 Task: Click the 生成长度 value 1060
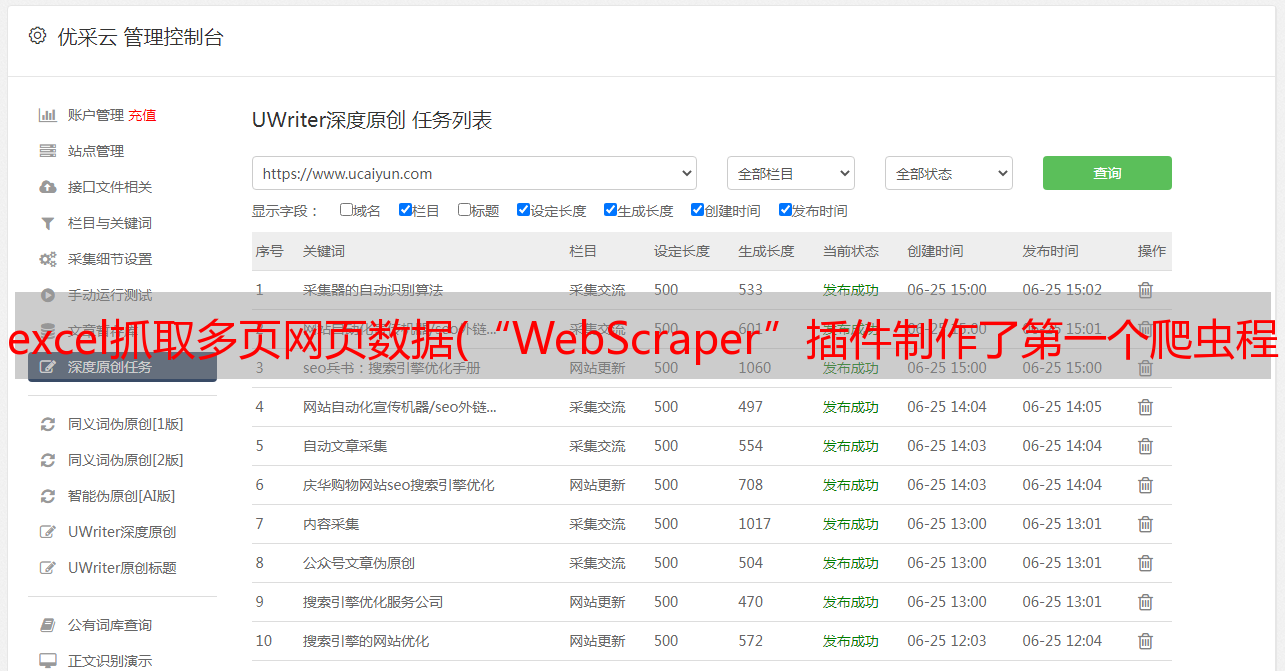coord(755,368)
